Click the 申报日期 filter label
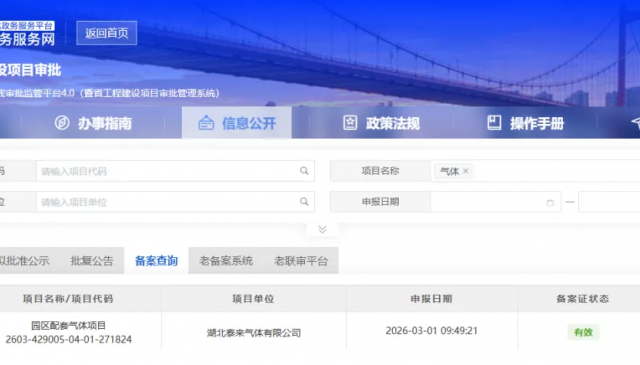640x365 pixels. click(380, 201)
